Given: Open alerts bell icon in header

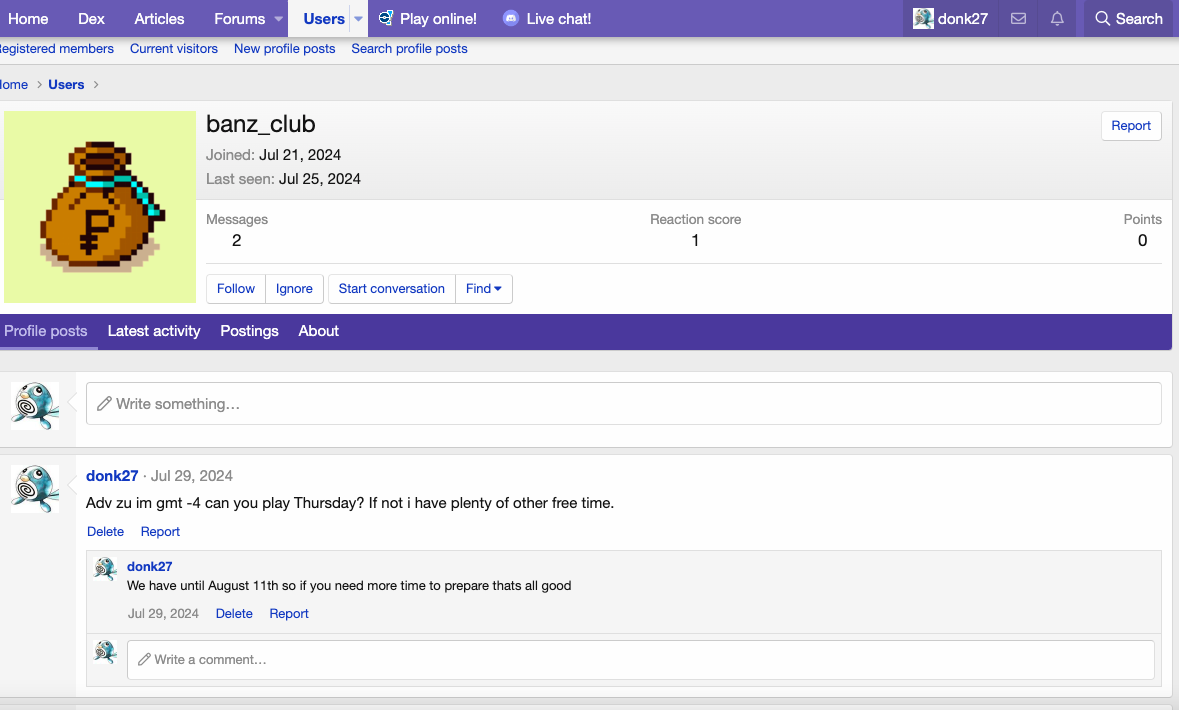Looking at the screenshot, I should coord(1057,19).
